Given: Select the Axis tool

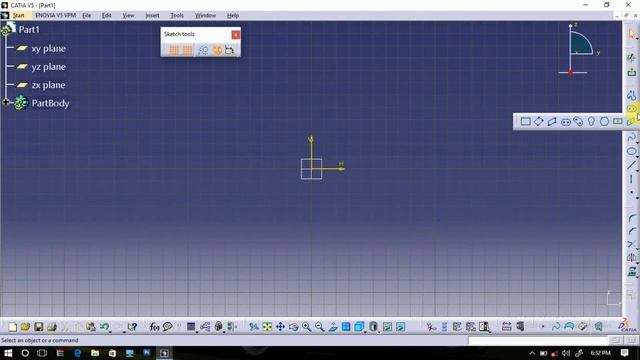Looking at the screenshot, I should pyautogui.click(x=632, y=179).
